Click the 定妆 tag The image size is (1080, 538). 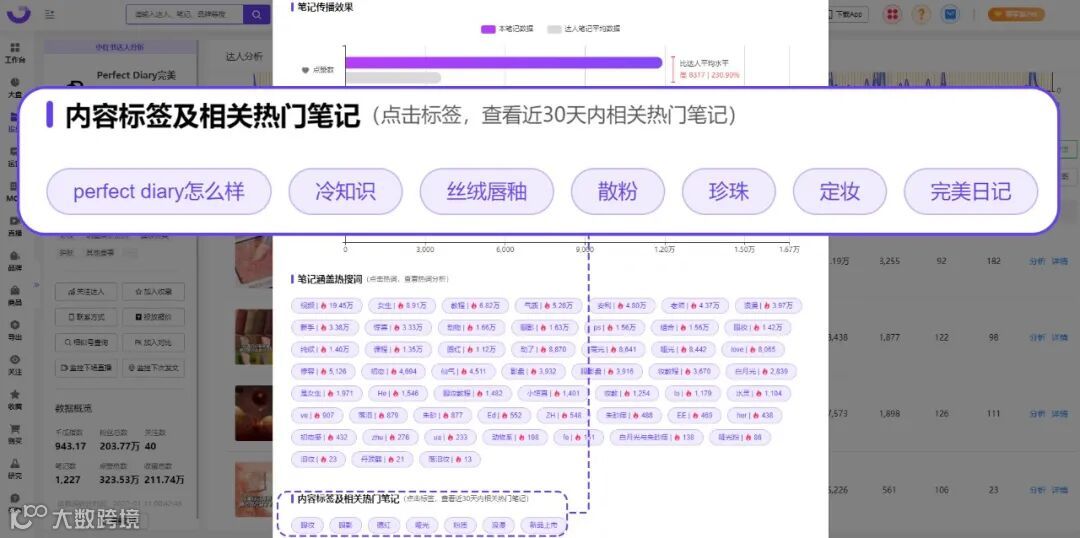pos(840,191)
